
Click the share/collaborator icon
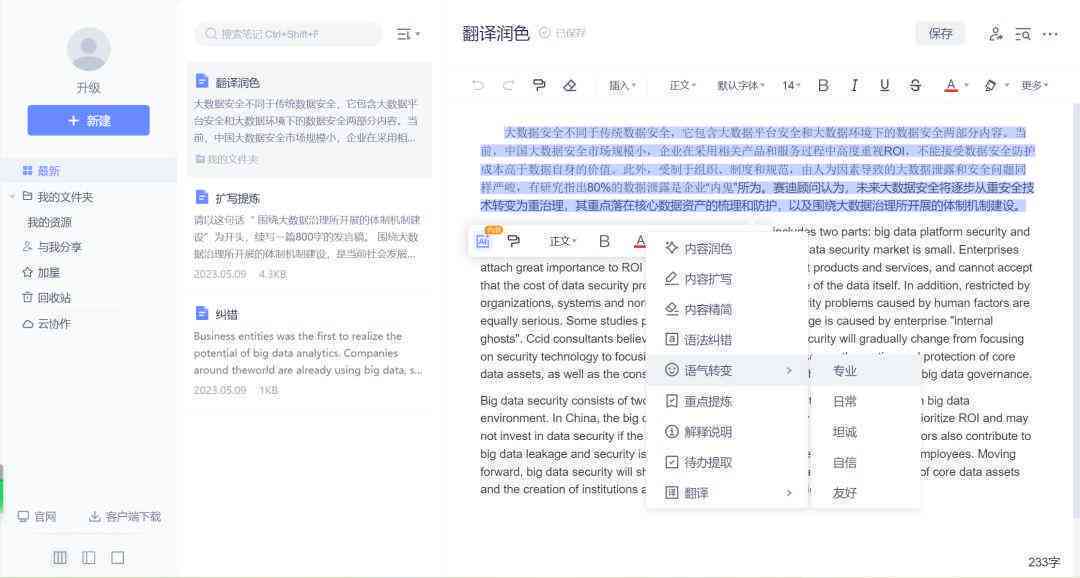click(995, 34)
